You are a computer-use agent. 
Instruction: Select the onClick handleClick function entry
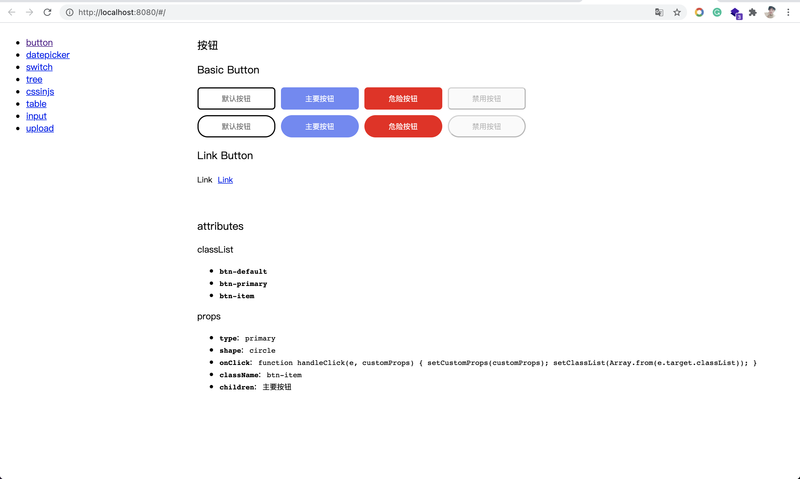click(488, 363)
